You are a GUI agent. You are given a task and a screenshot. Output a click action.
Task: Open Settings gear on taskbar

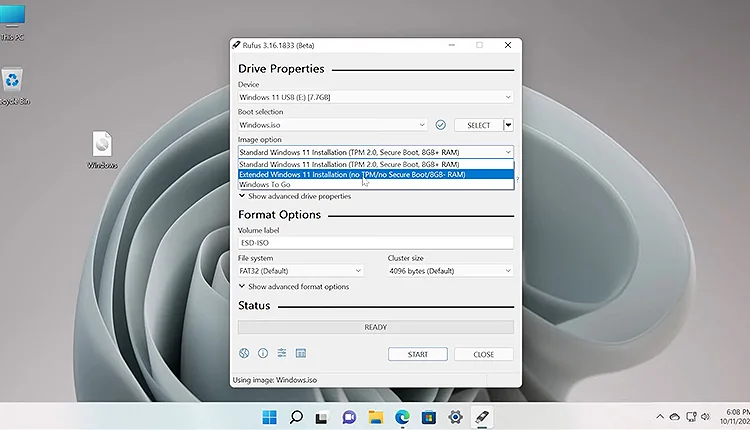tap(455, 417)
